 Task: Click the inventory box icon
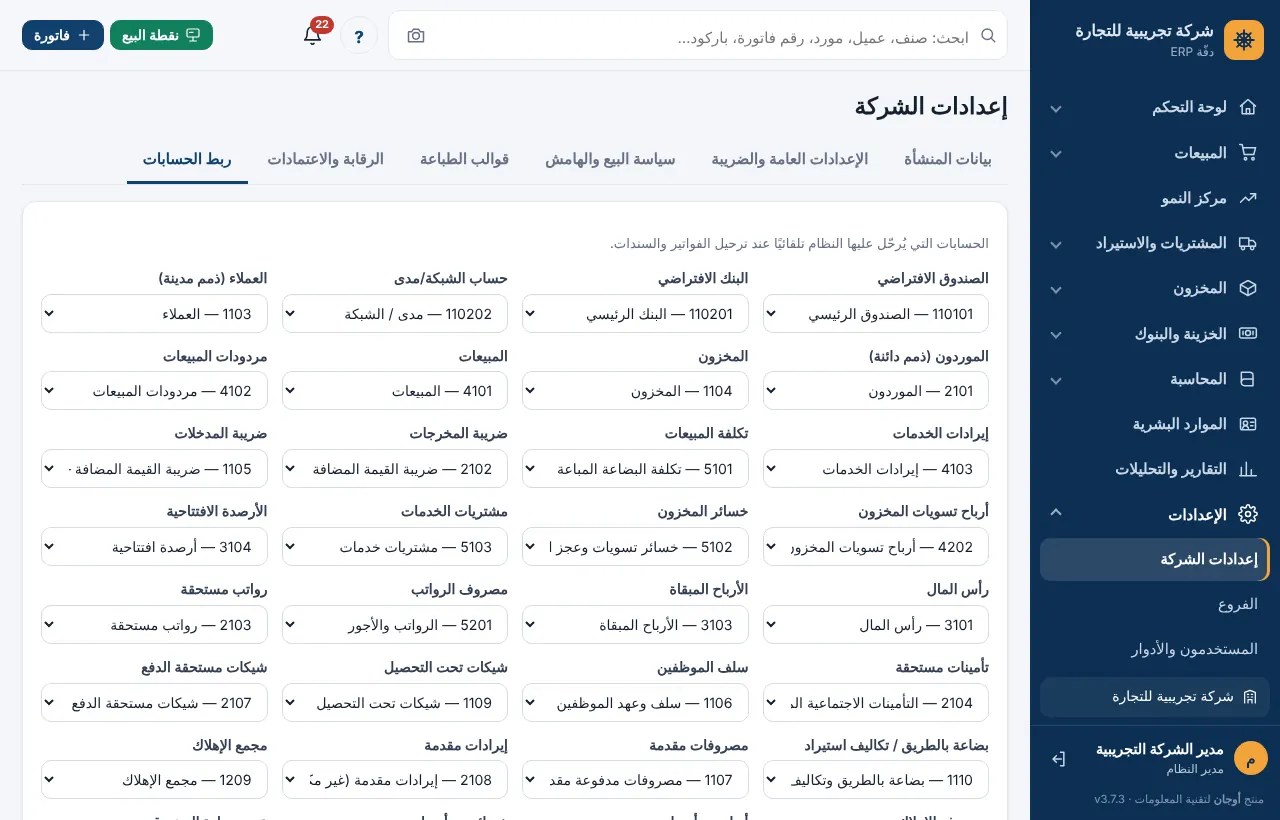(1248, 288)
